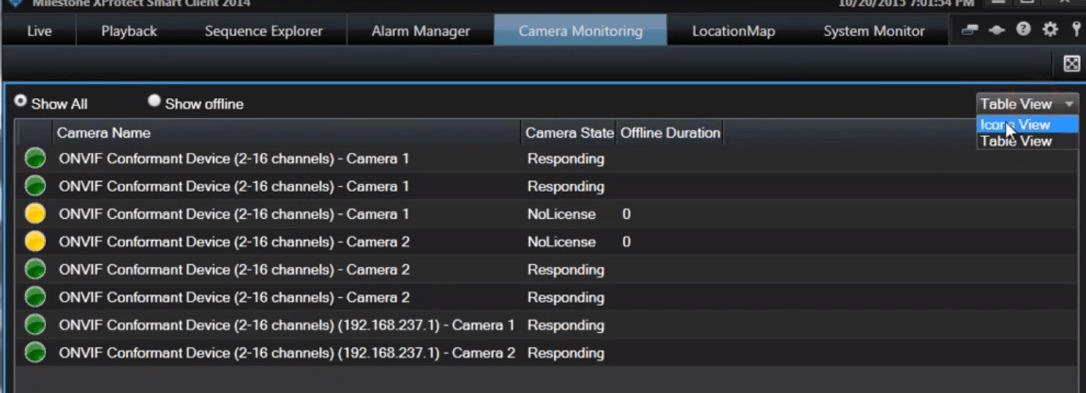
Task: Select the Show All radio button
Action: [20, 101]
